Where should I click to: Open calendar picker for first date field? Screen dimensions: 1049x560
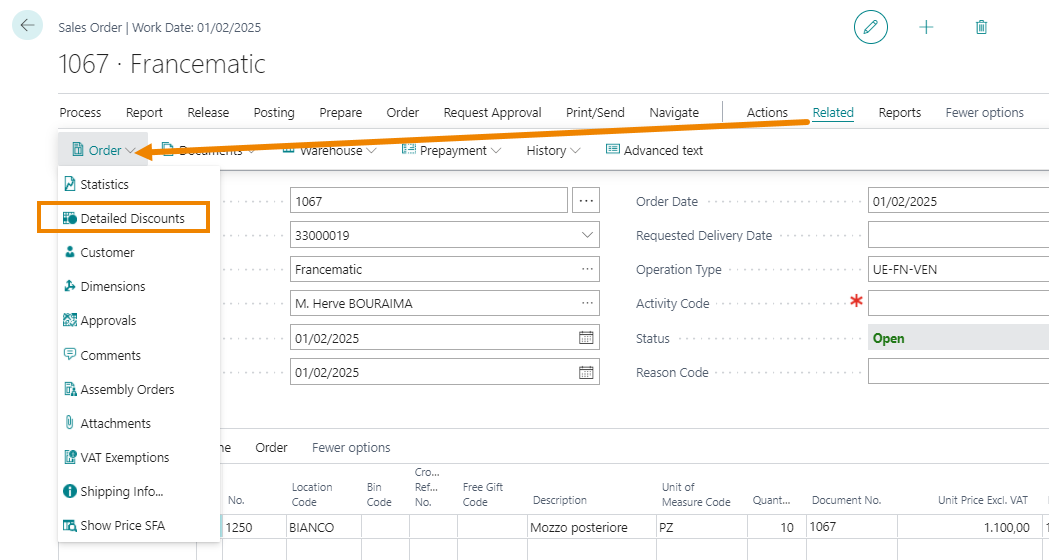[x=586, y=338]
